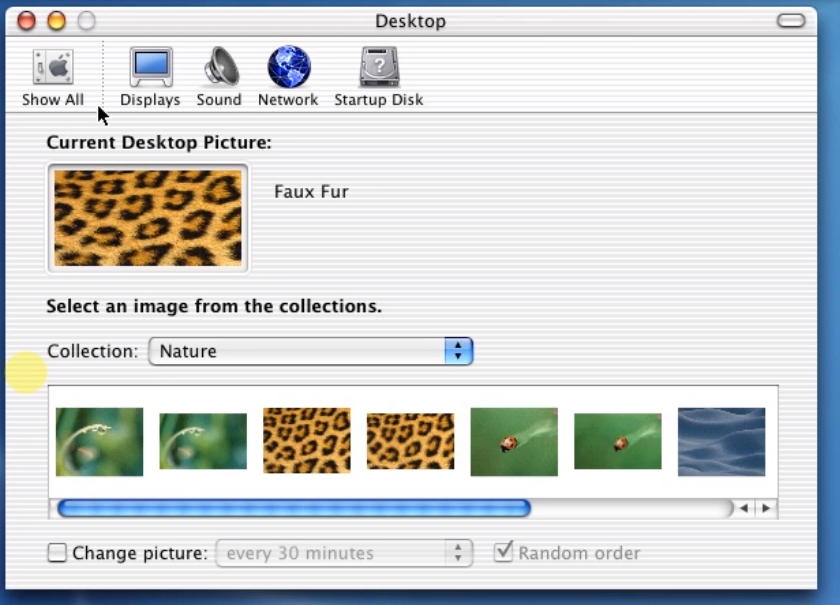The image size is (840, 605).
Task: Click the toolbar toggle pill button
Action: click(791, 20)
